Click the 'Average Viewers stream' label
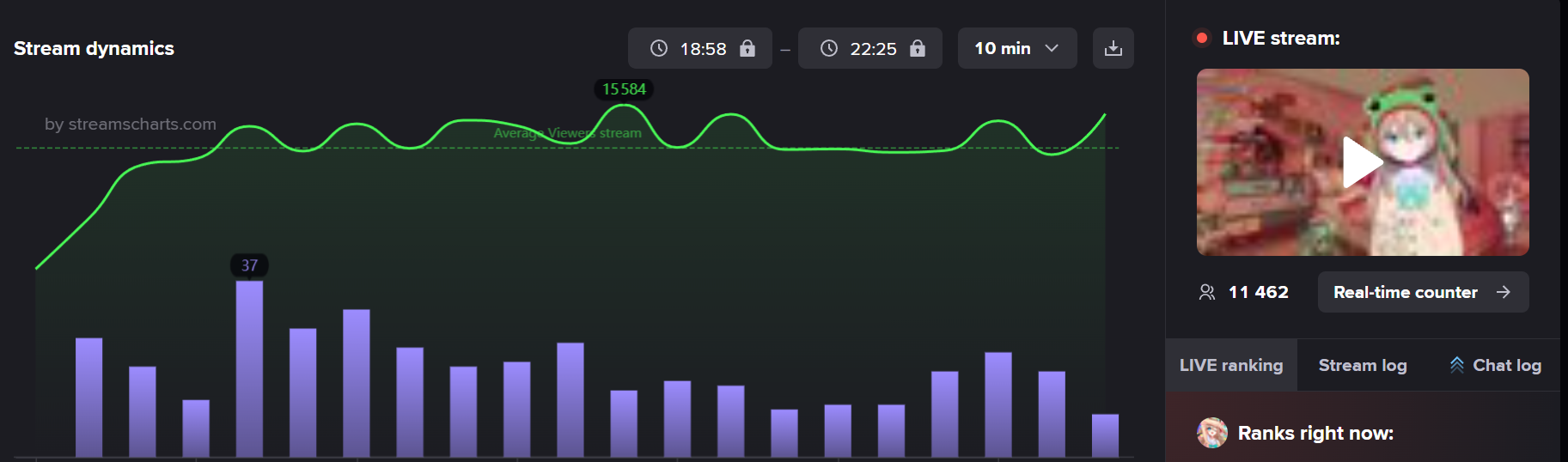1568x462 pixels. [x=567, y=133]
